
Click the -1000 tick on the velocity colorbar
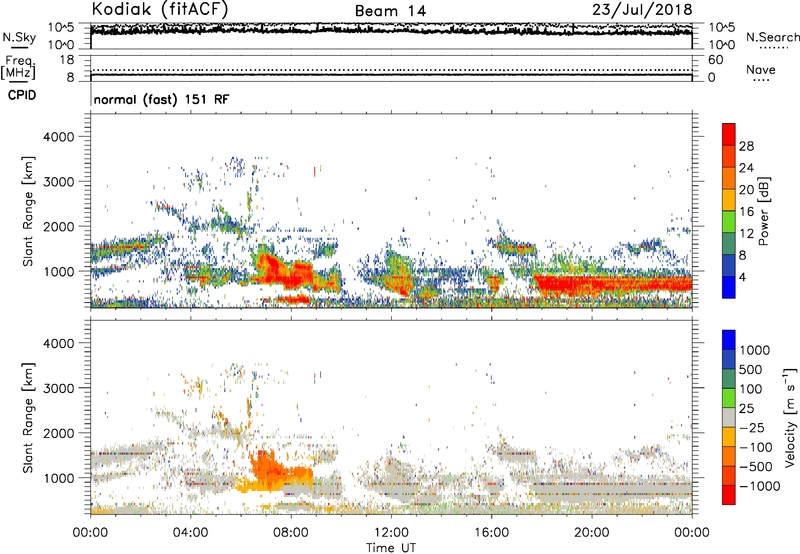(759, 486)
